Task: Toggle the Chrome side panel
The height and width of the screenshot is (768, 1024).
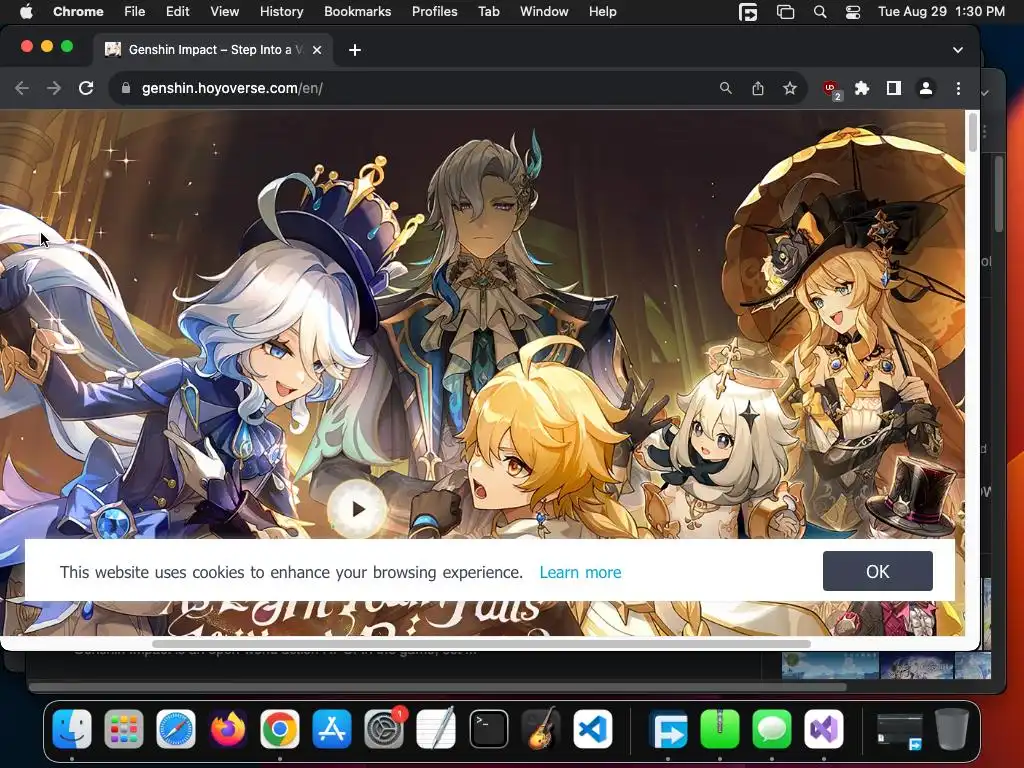Action: (893, 88)
